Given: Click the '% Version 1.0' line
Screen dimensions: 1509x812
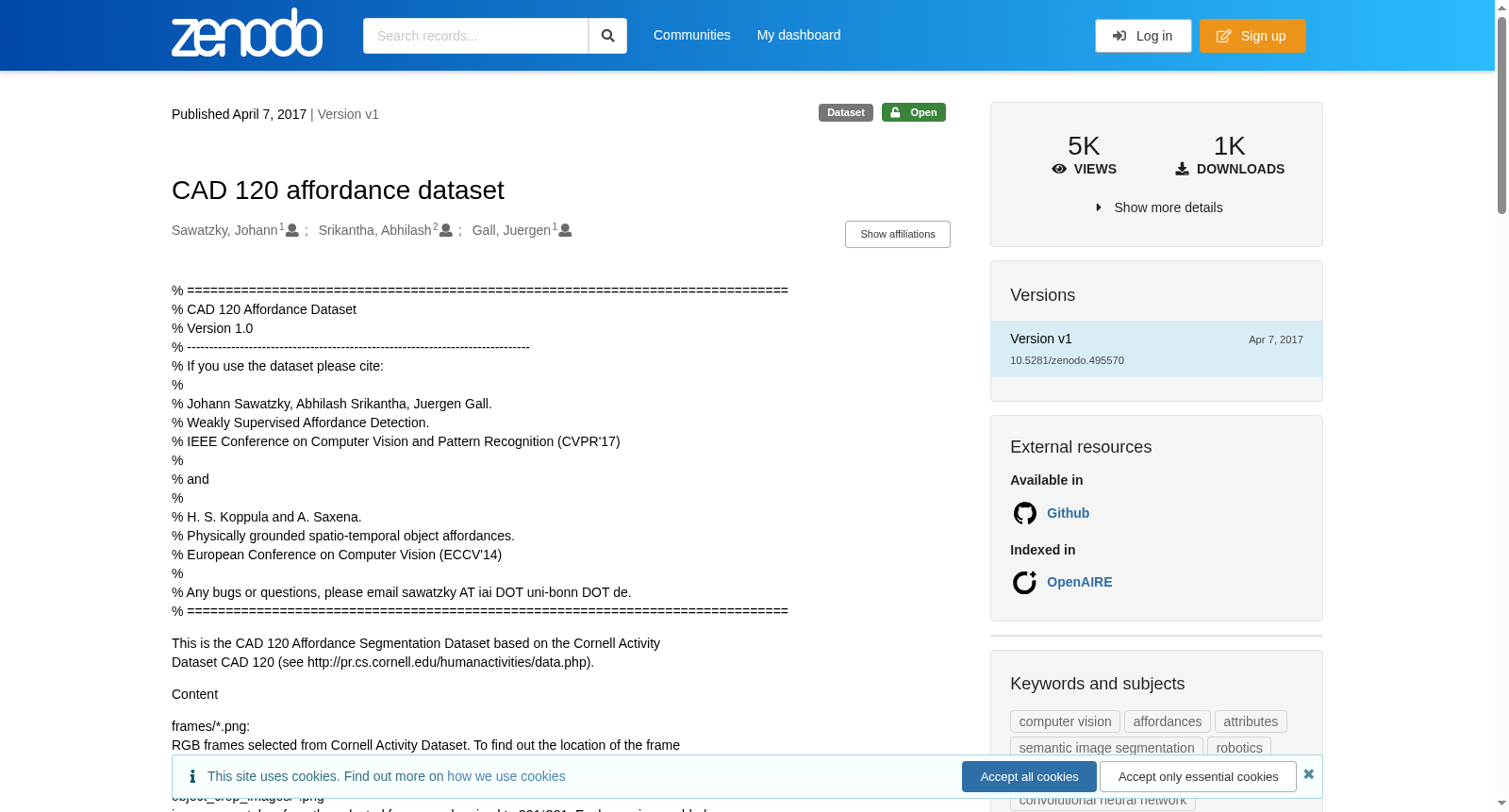Looking at the screenshot, I should click(212, 328).
